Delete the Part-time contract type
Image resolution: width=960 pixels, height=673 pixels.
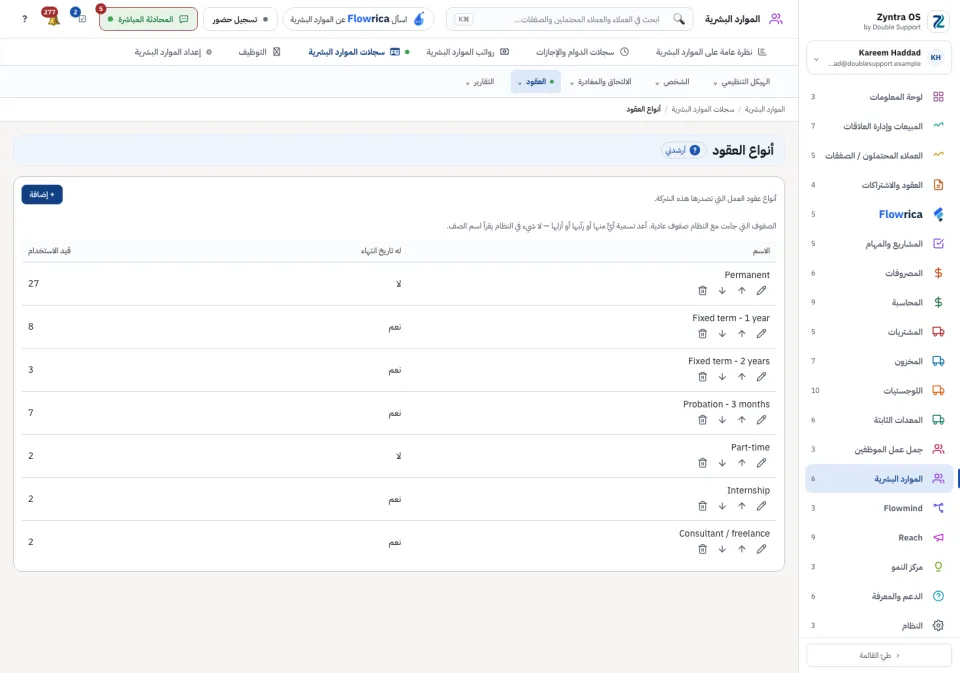click(702, 463)
